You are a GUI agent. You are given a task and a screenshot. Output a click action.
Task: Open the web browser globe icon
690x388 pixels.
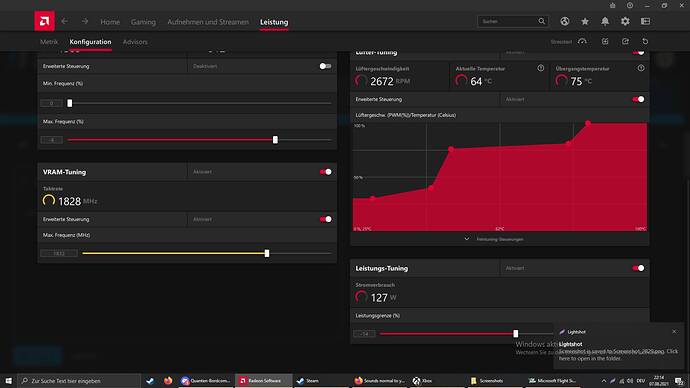pos(565,21)
